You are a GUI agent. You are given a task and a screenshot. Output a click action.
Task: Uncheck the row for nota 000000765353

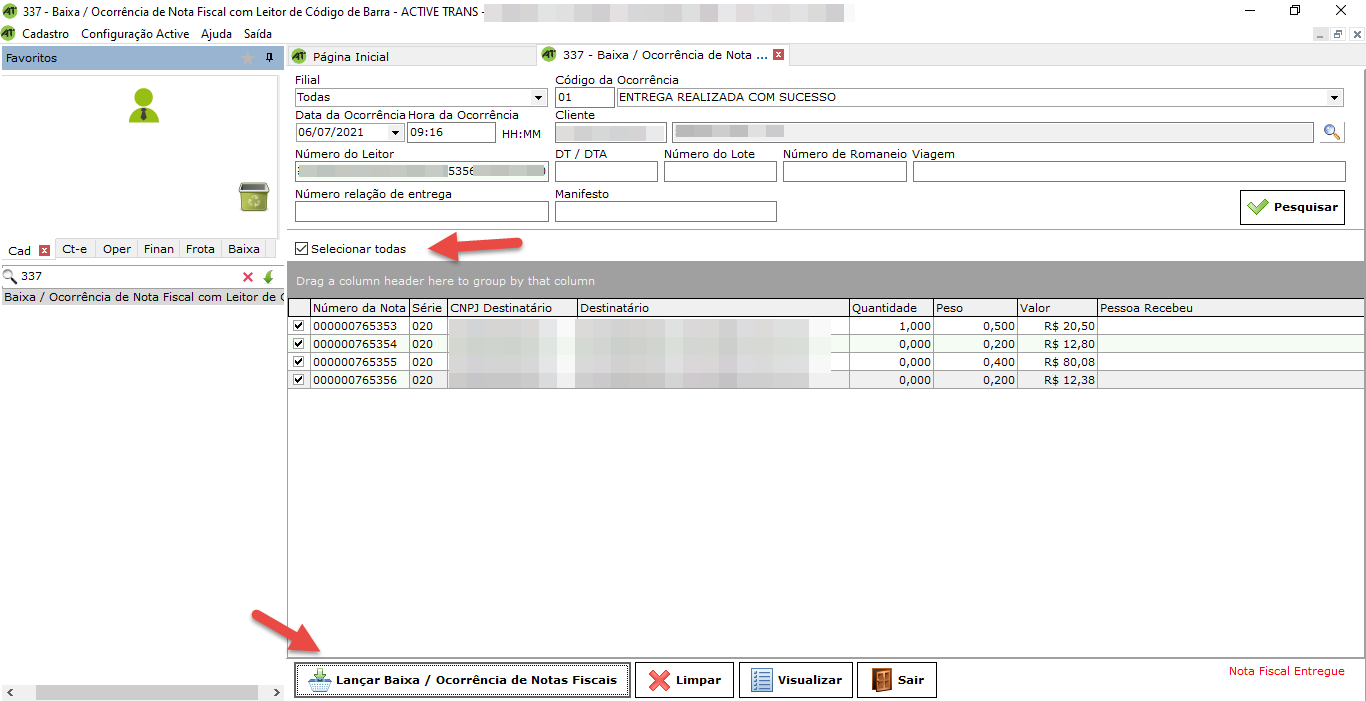tap(298, 326)
